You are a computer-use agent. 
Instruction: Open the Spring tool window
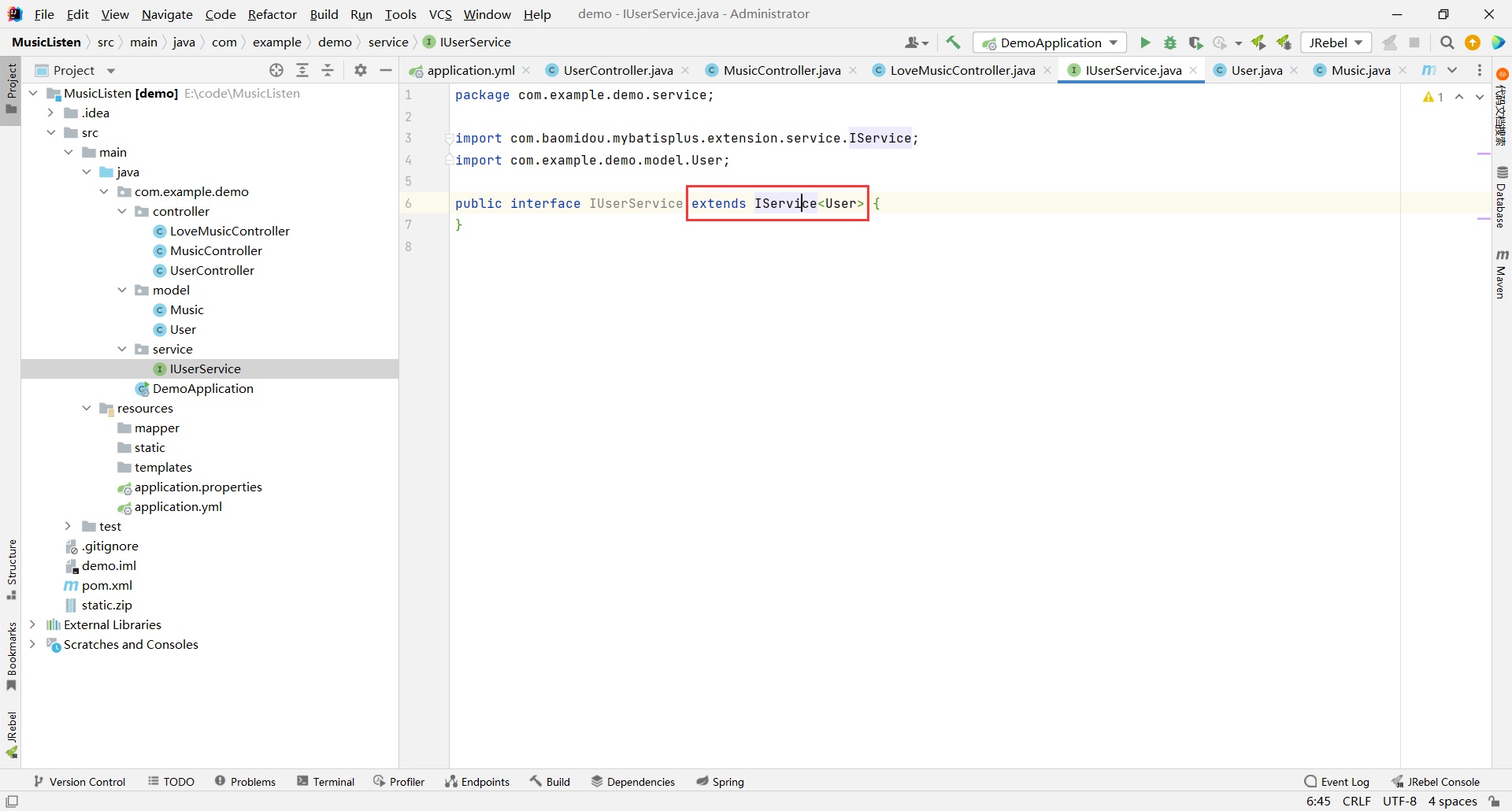[721, 782]
